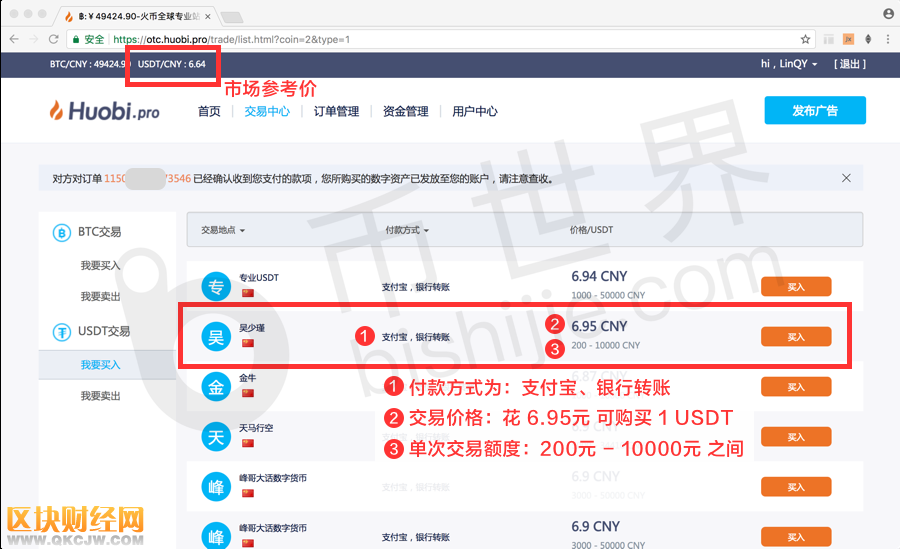Click the order number link in notification

tap(148, 179)
